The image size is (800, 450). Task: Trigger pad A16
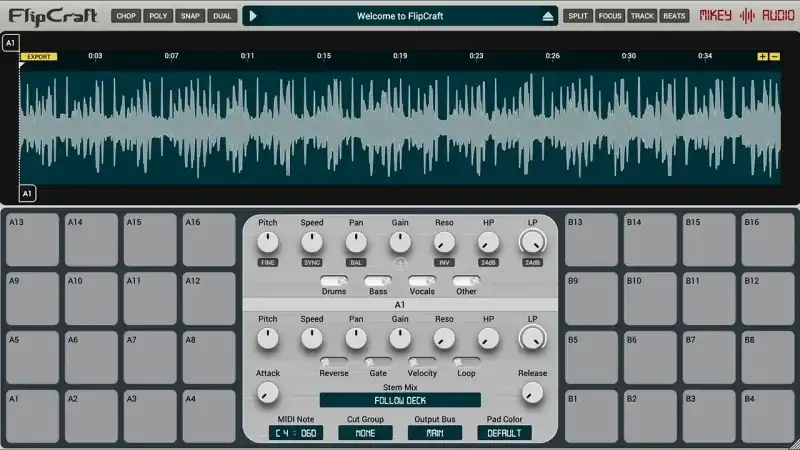(209, 240)
